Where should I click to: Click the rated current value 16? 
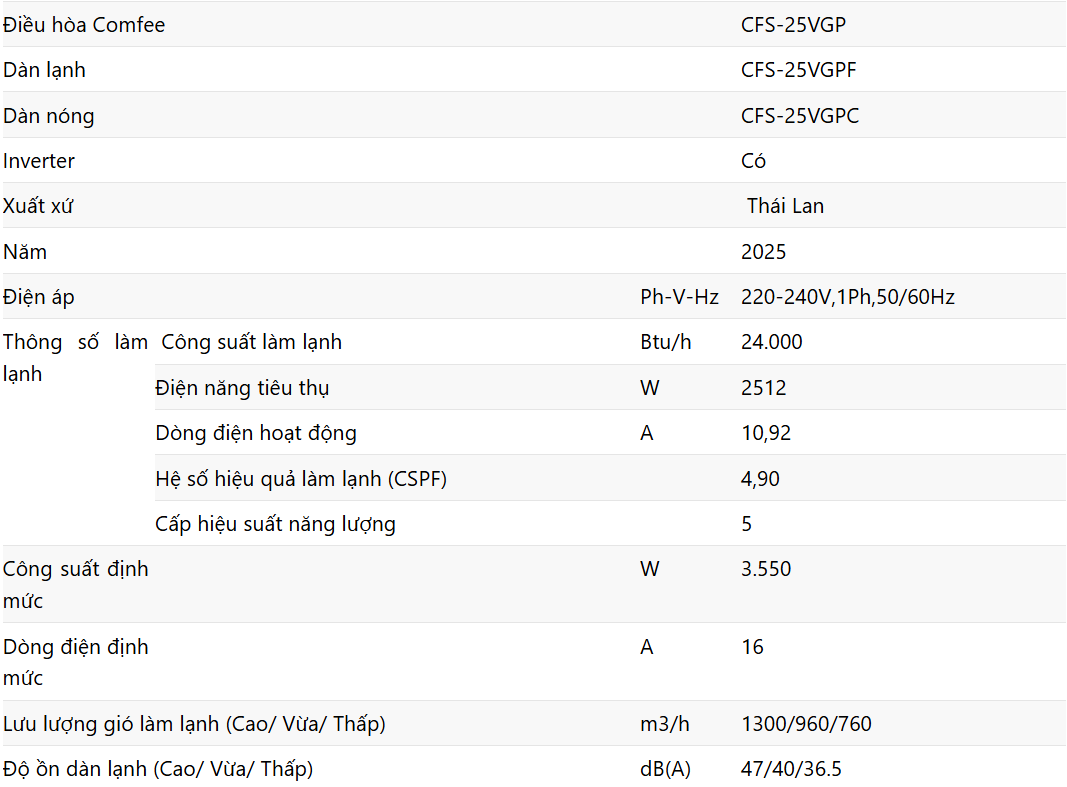click(x=752, y=647)
